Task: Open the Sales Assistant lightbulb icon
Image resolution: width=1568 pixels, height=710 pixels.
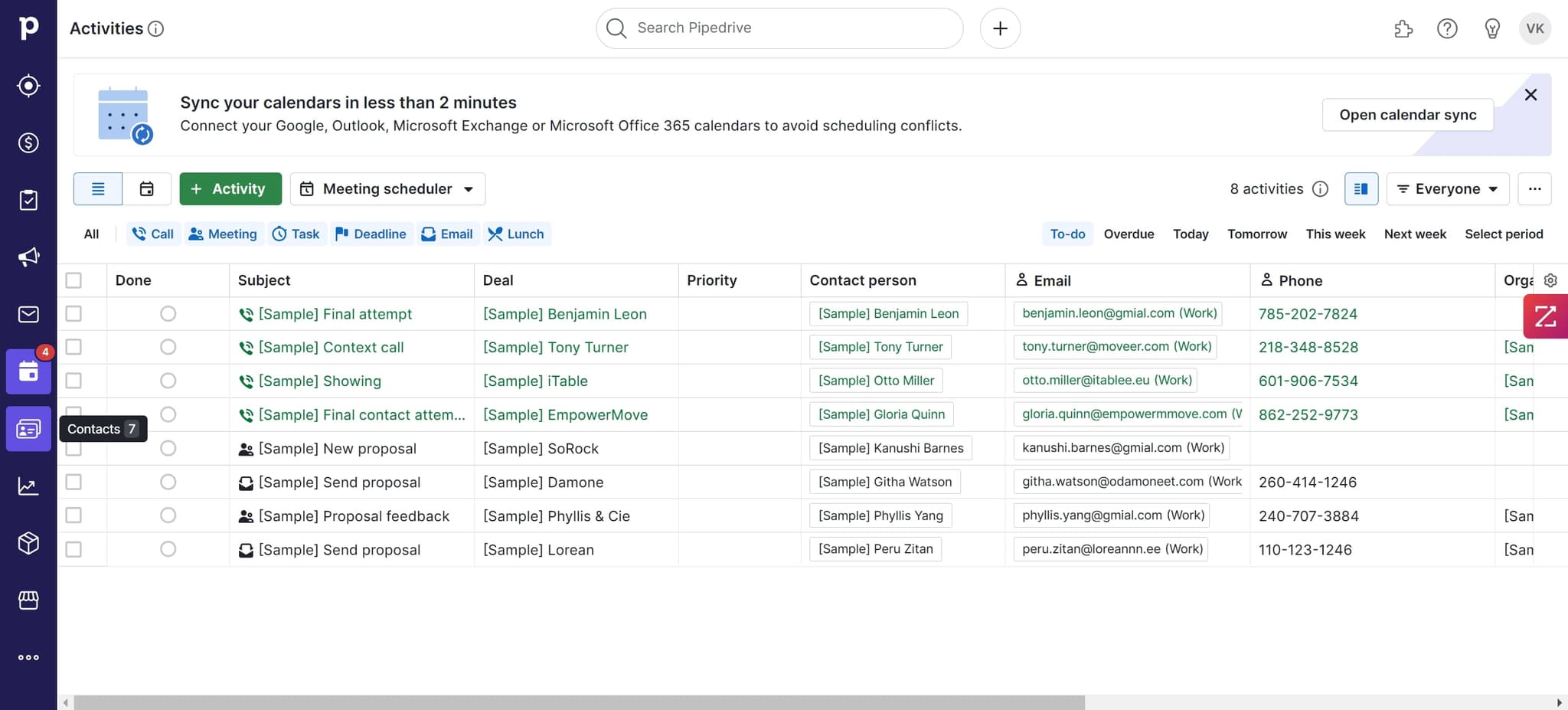Action: [1491, 29]
